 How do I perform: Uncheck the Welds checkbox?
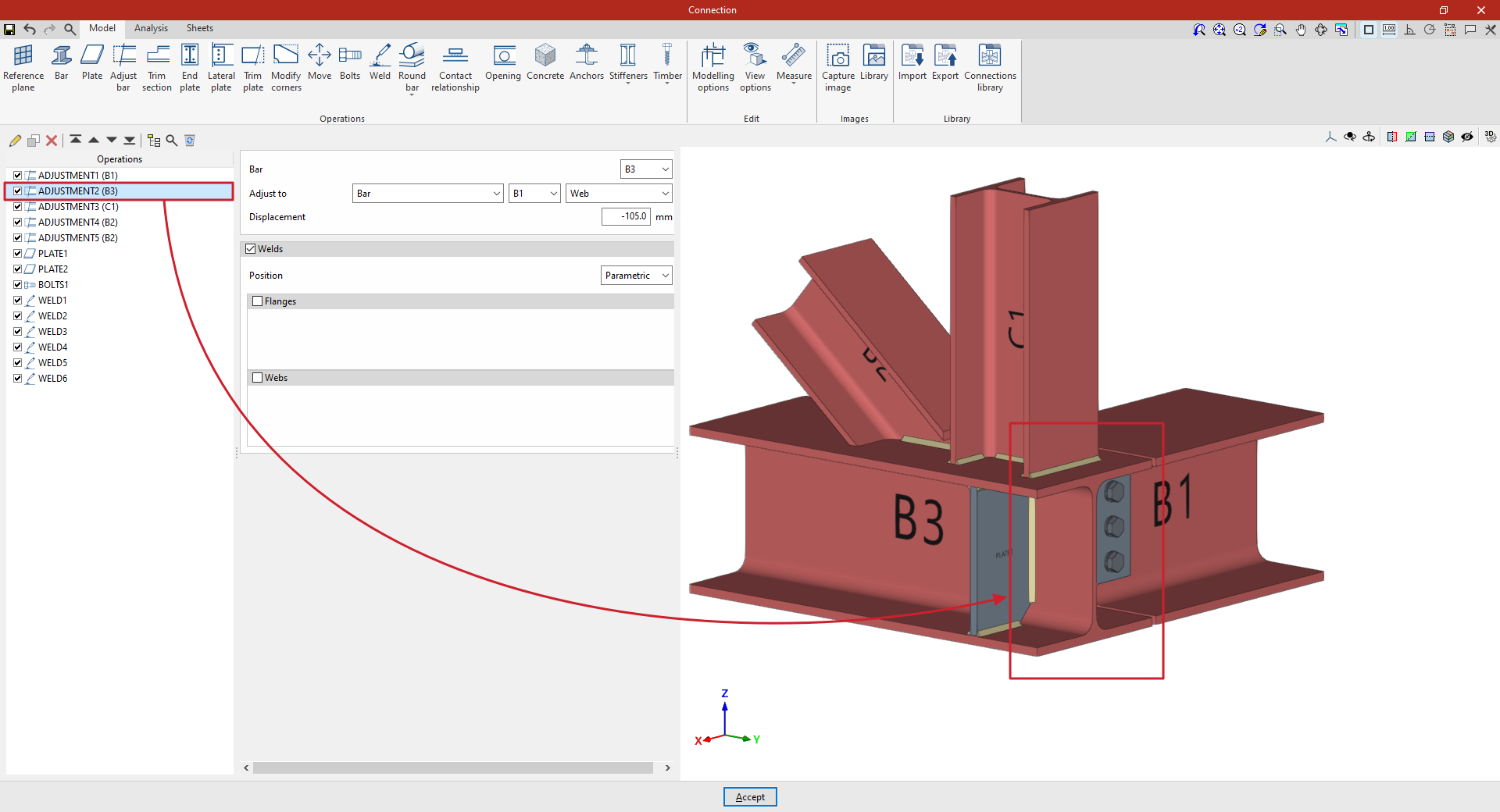pyautogui.click(x=251, y=249)
